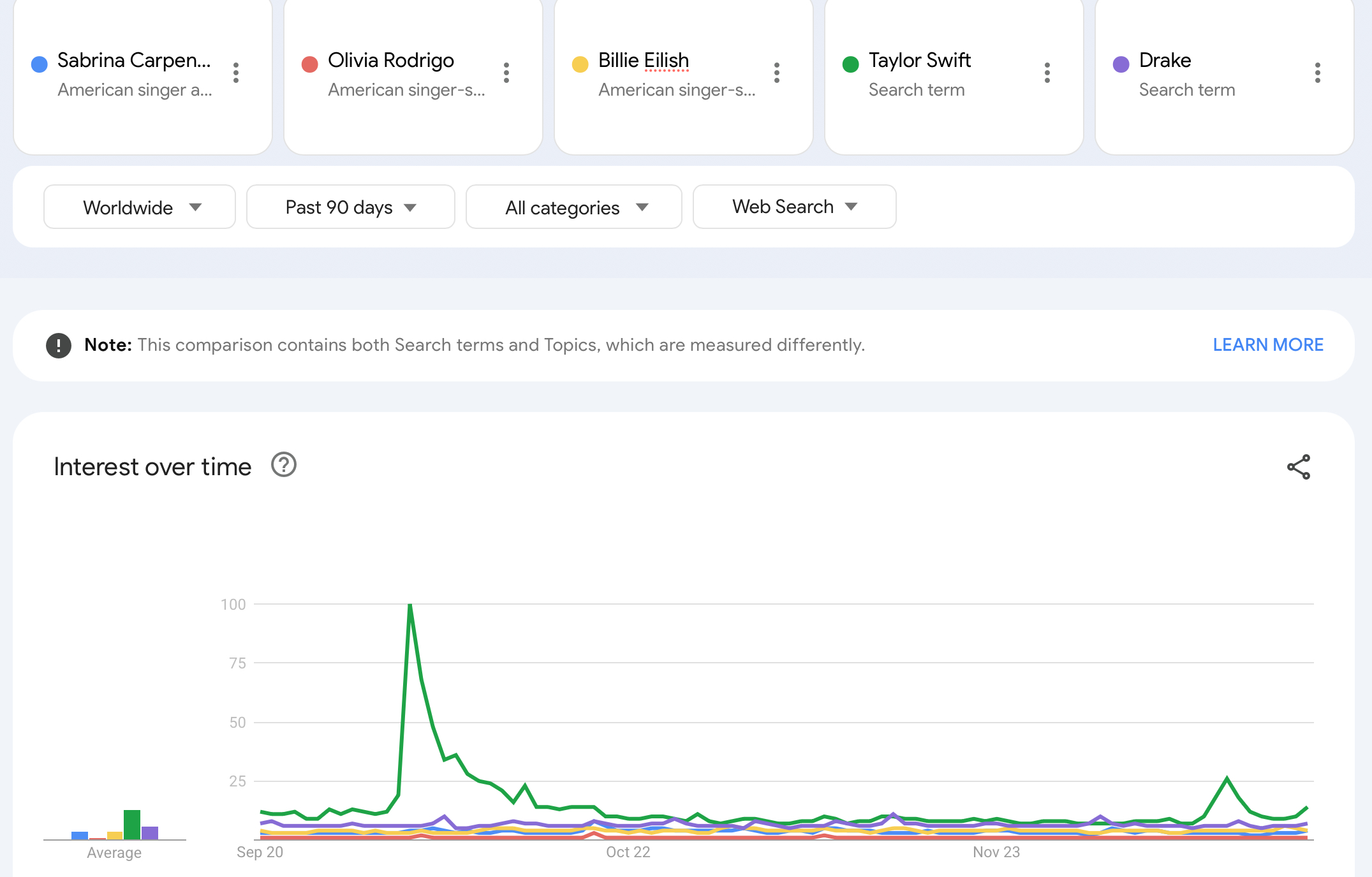Click the share icon for Interest over time
Image resolution: width=1372 pixels, height=877 pixels.
click(x=1299, y=467)
